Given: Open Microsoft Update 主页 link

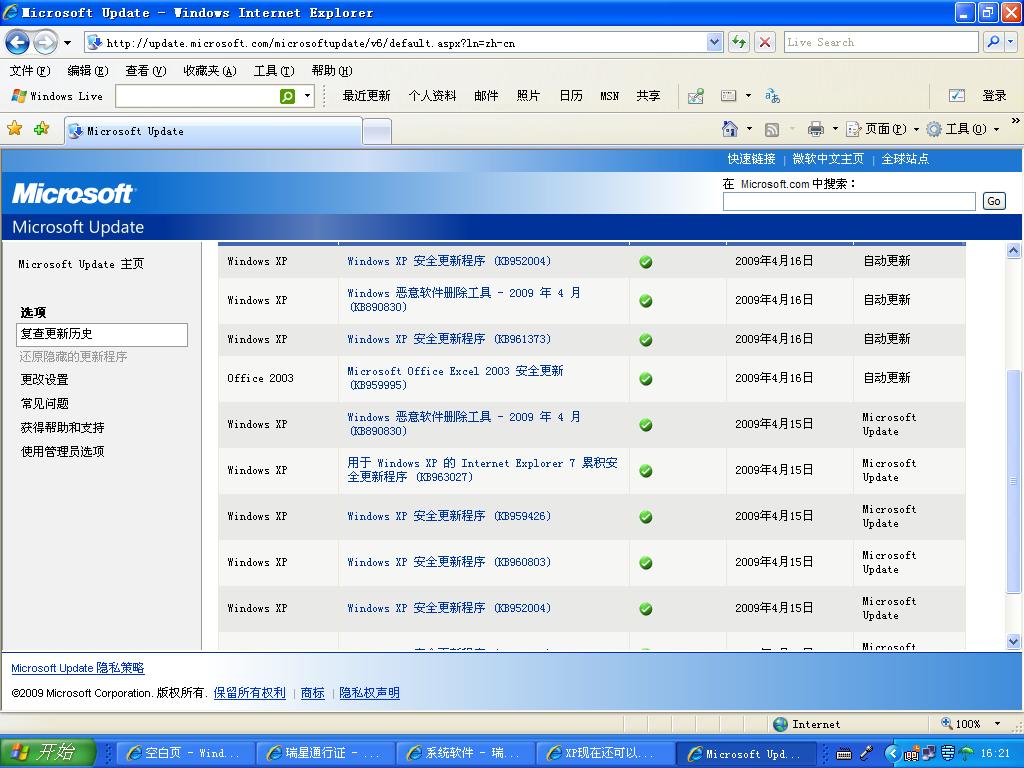Looking at the screenshot, I should [81, 264].
